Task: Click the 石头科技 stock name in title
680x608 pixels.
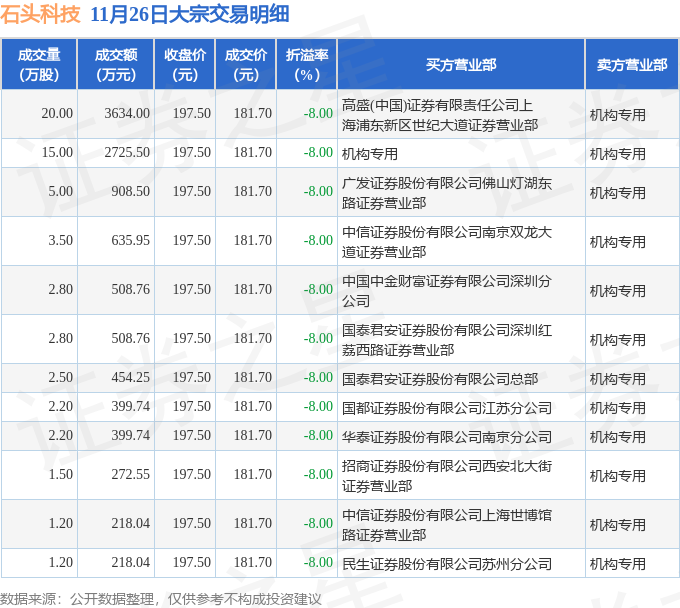Action: 40,14
